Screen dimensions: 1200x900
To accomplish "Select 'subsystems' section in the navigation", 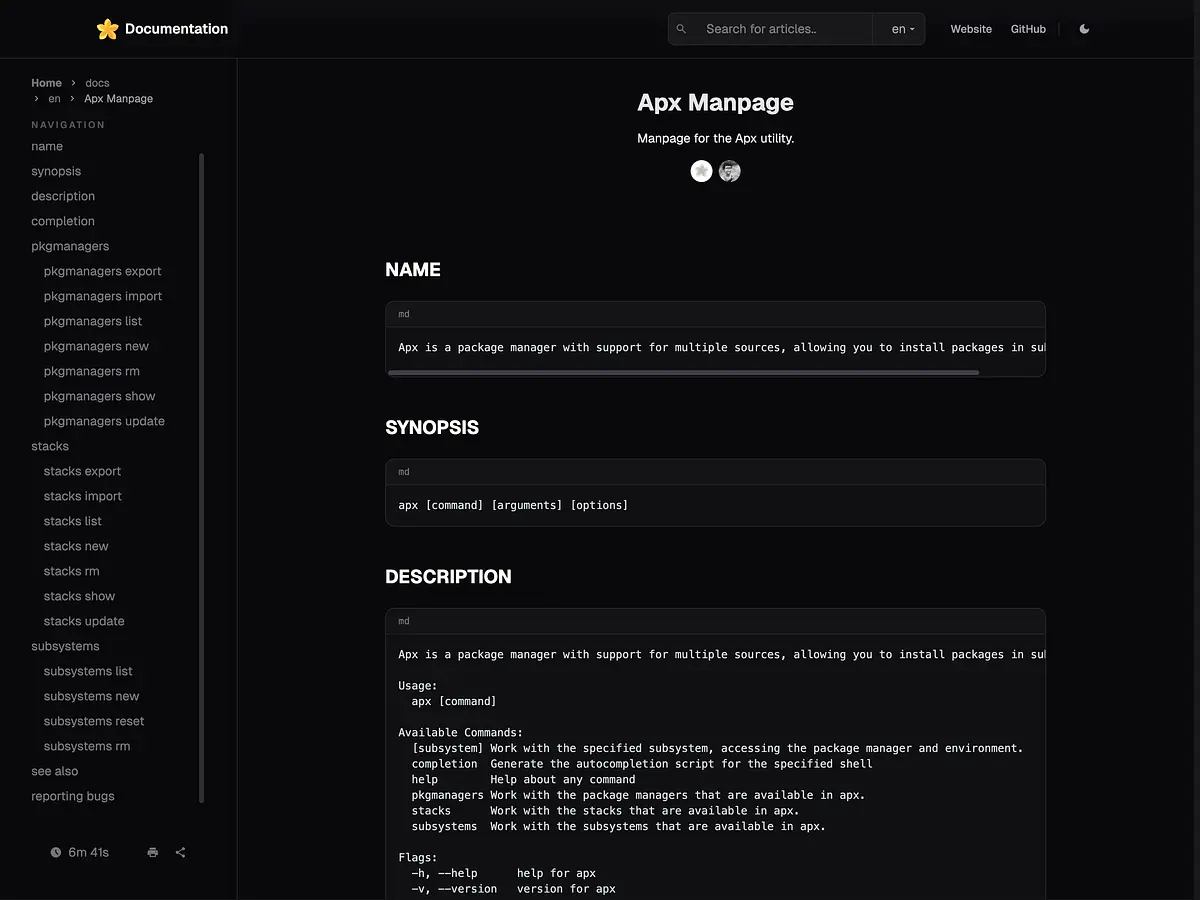I will click(65, 646).
